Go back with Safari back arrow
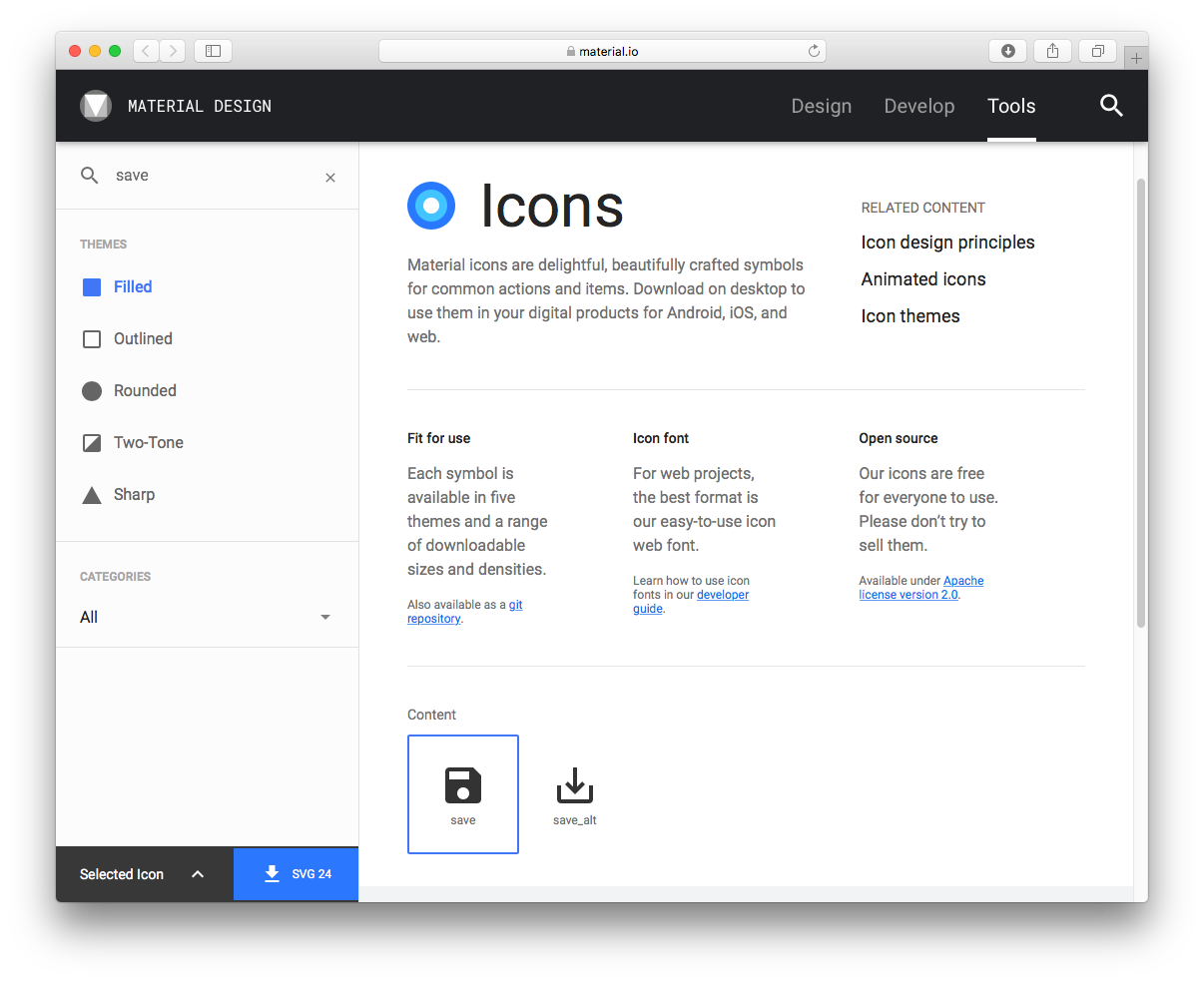This screenshot has height=982, width=1204. (x=146, y=51)
